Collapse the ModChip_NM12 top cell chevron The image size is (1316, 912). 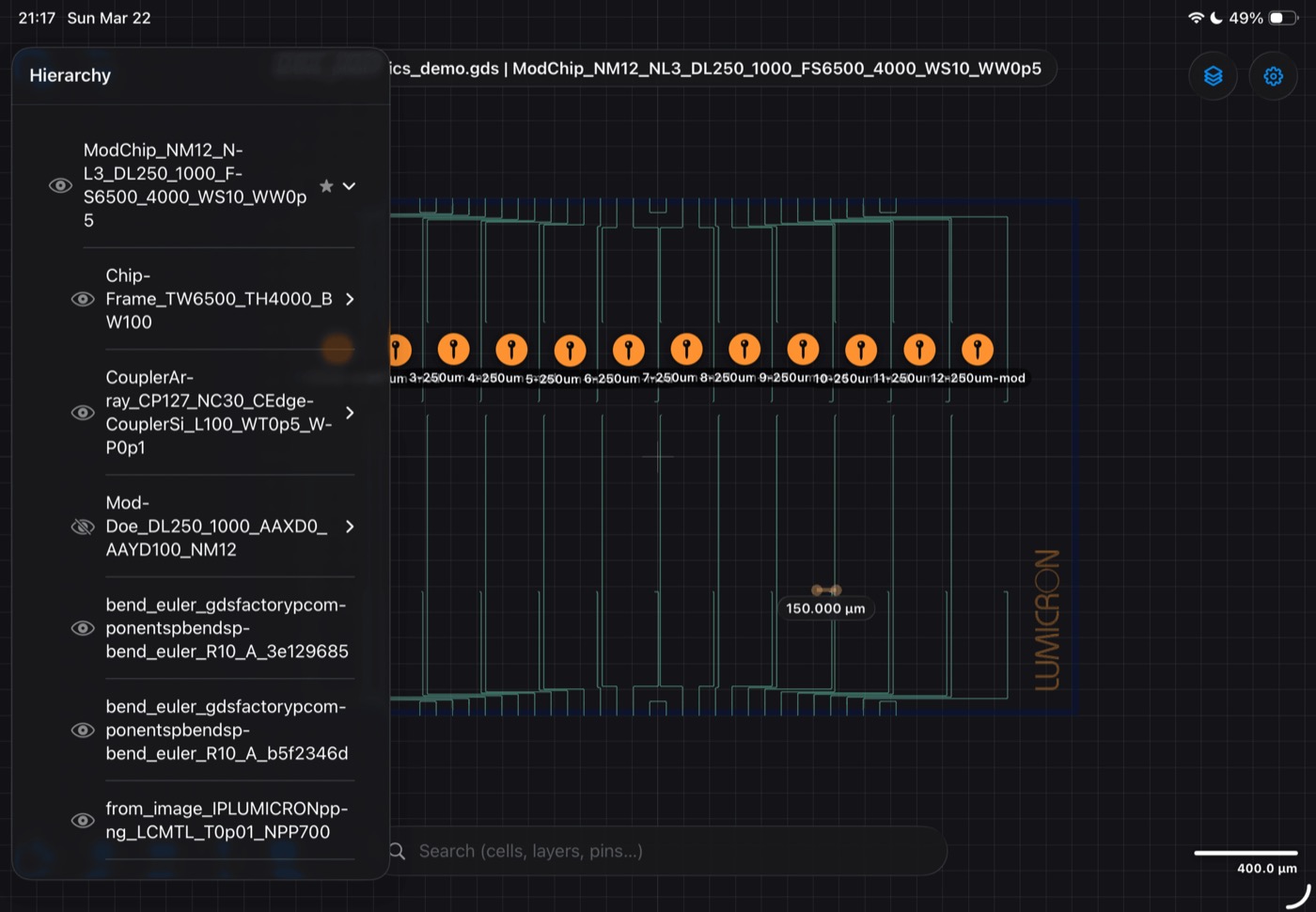pyautogui.click(x=349, y=186)
